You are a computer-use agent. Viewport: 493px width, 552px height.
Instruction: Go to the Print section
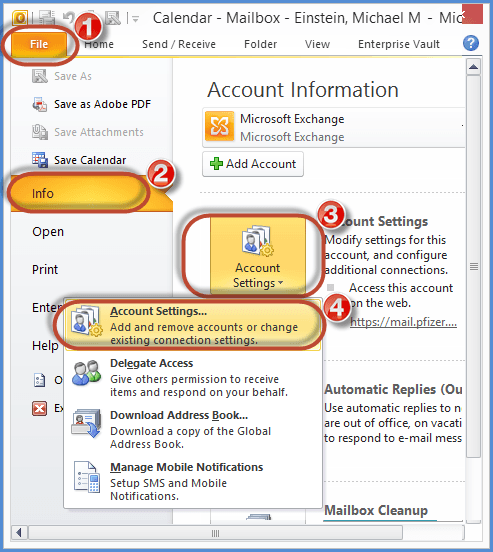[x=45, y=270]
